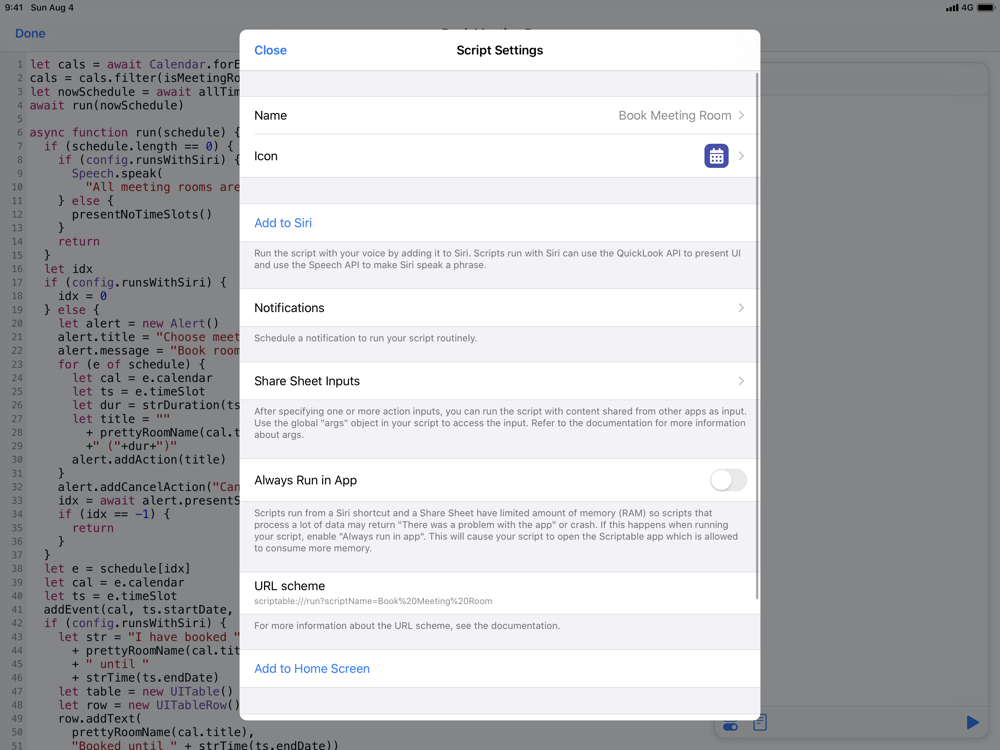Select Add to Home Screen

click(312, 668)
